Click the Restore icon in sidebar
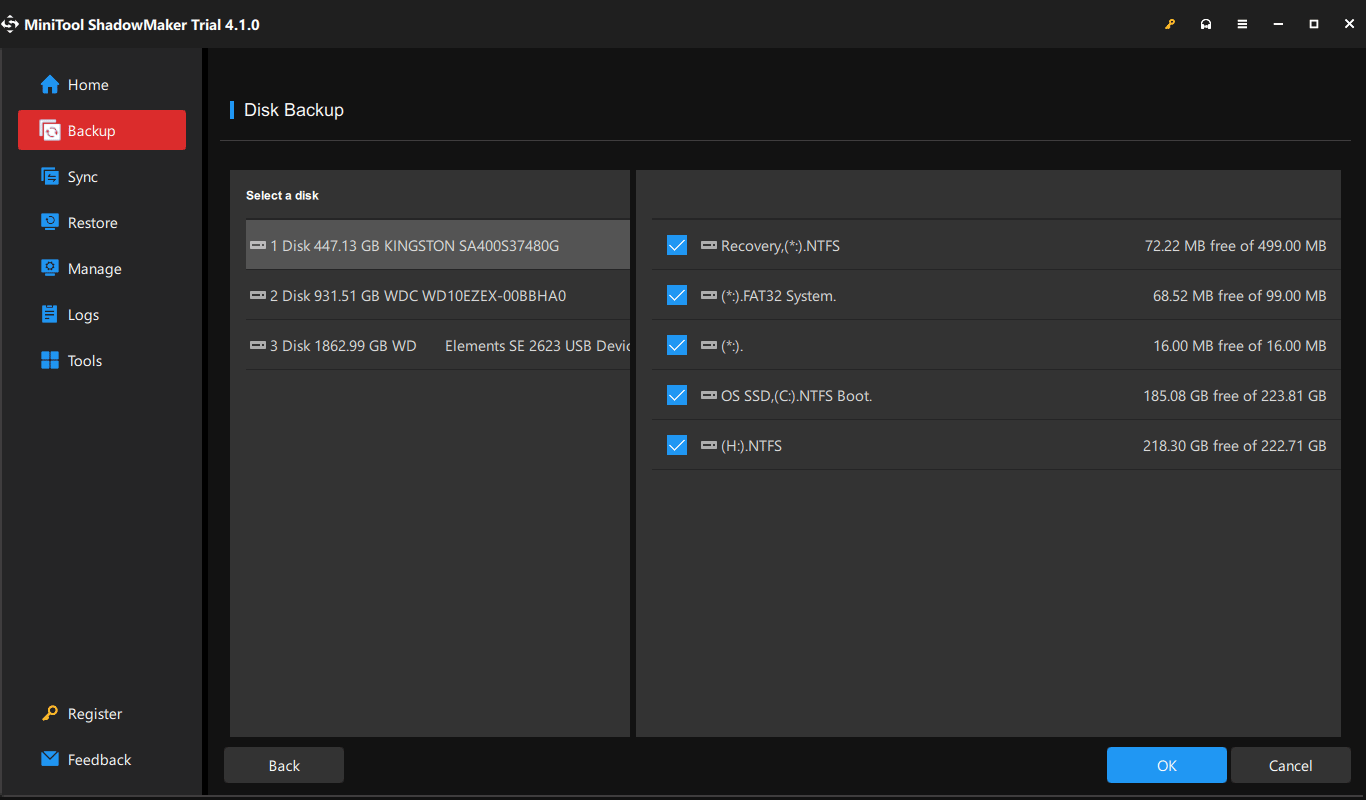Image resolution: width=1366 pixels, height=800 pixels. pos(50,223)
